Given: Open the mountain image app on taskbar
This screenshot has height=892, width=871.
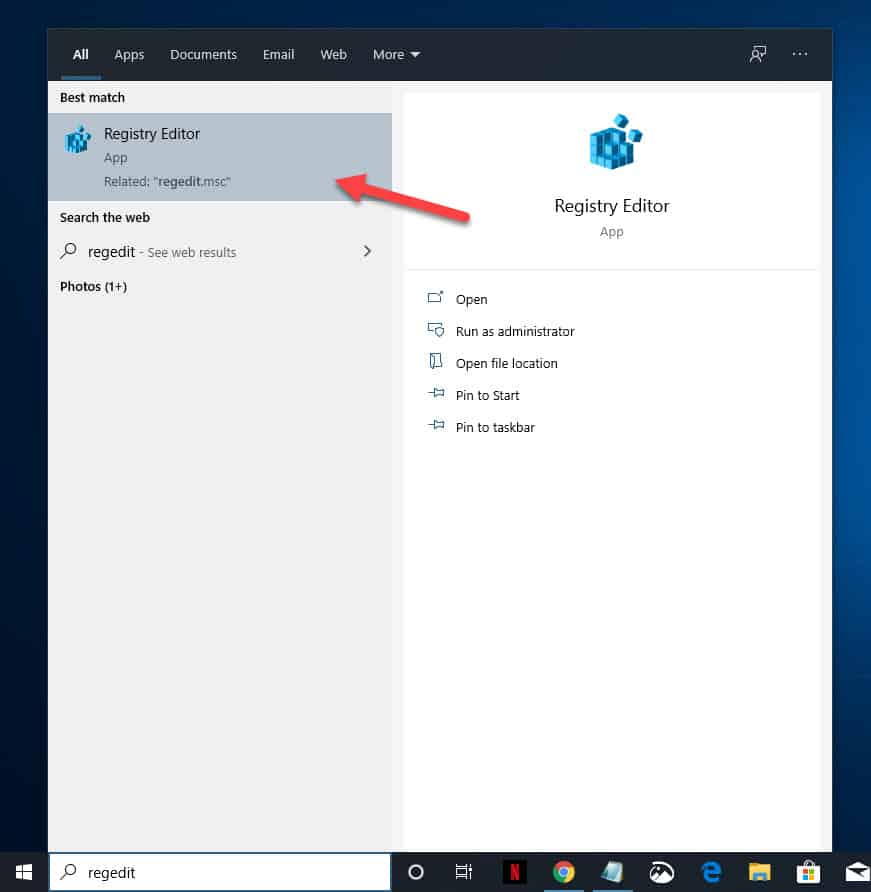Looking at the screenshot, I should 662,872.
